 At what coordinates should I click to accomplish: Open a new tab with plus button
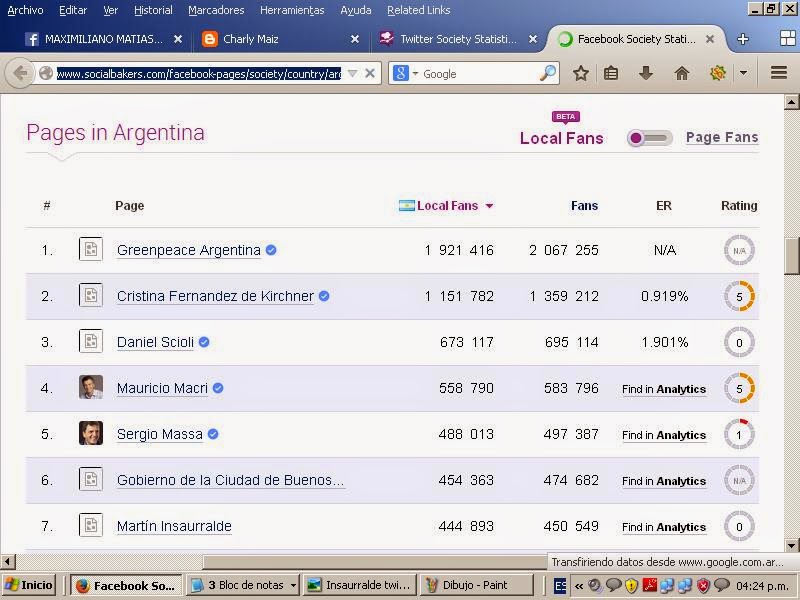pyautogui.click(x=743, y=39)
